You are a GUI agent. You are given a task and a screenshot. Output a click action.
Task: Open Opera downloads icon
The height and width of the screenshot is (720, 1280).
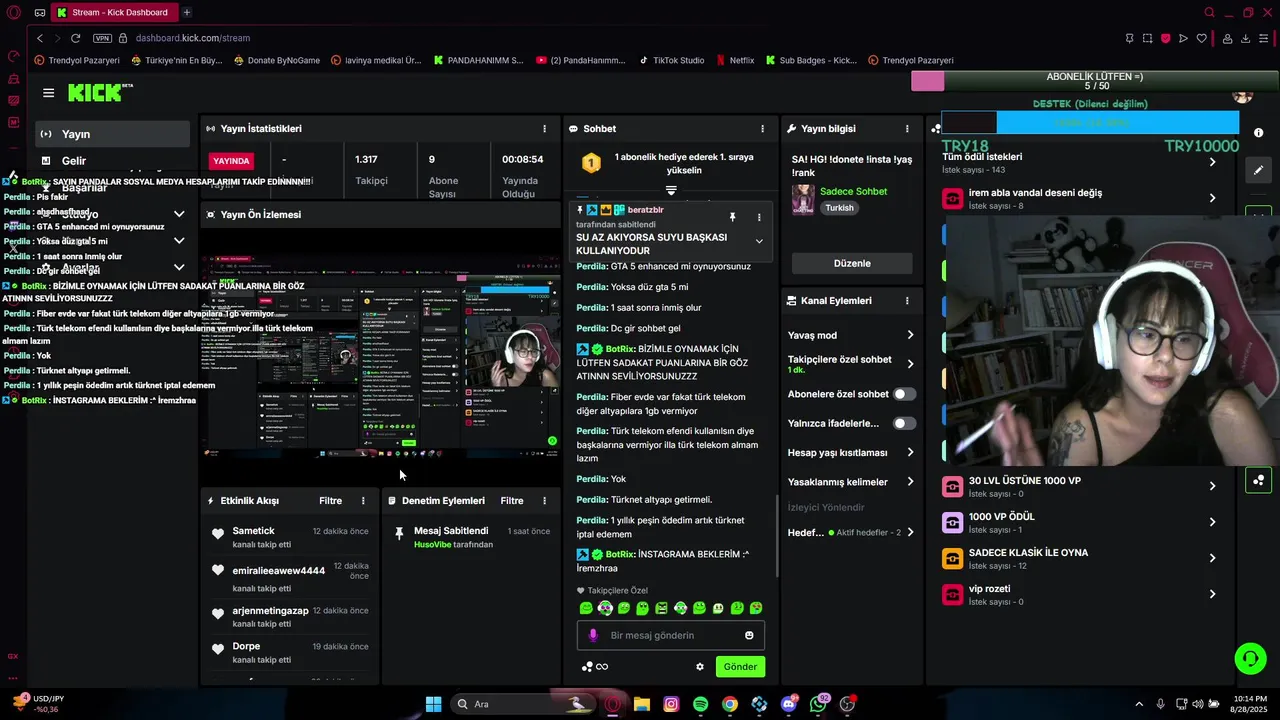tap(1245, 38)
